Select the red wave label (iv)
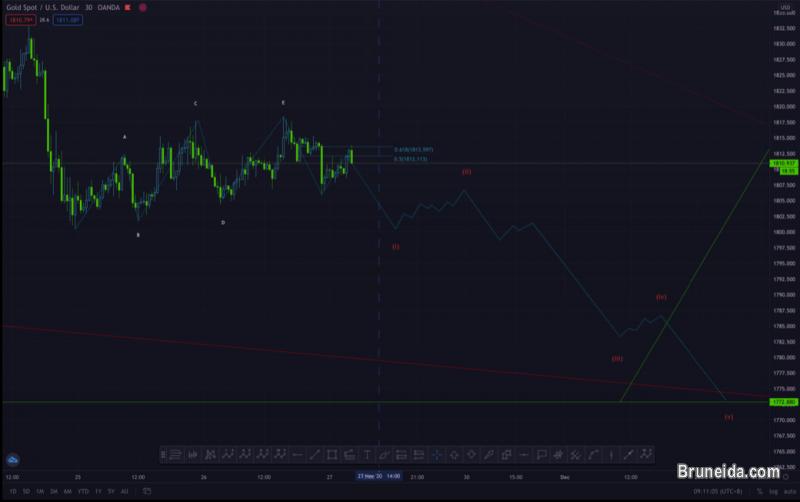This screenshot has height=502, width=800. (661, 297)
